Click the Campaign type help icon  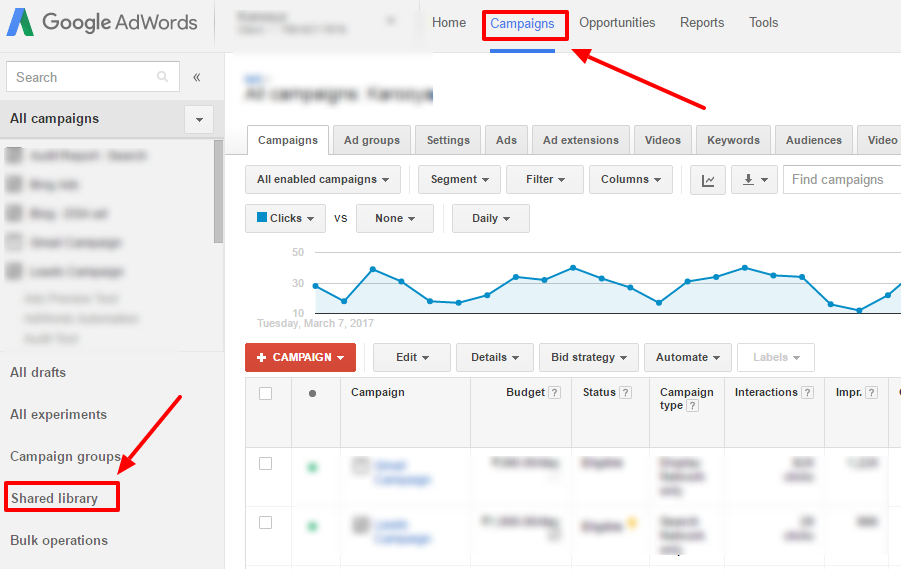[692, 406]
